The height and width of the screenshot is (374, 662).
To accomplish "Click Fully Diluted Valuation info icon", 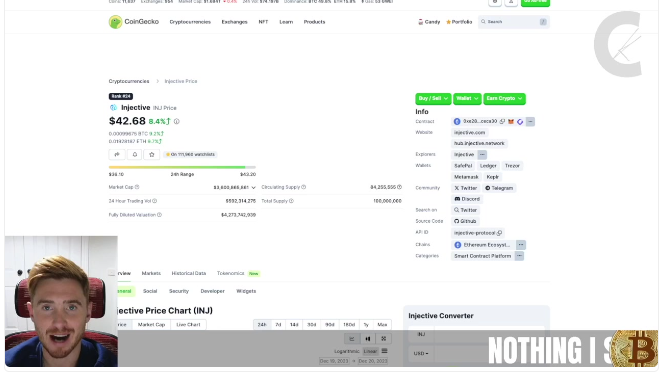I will click(x=159, y=215).
